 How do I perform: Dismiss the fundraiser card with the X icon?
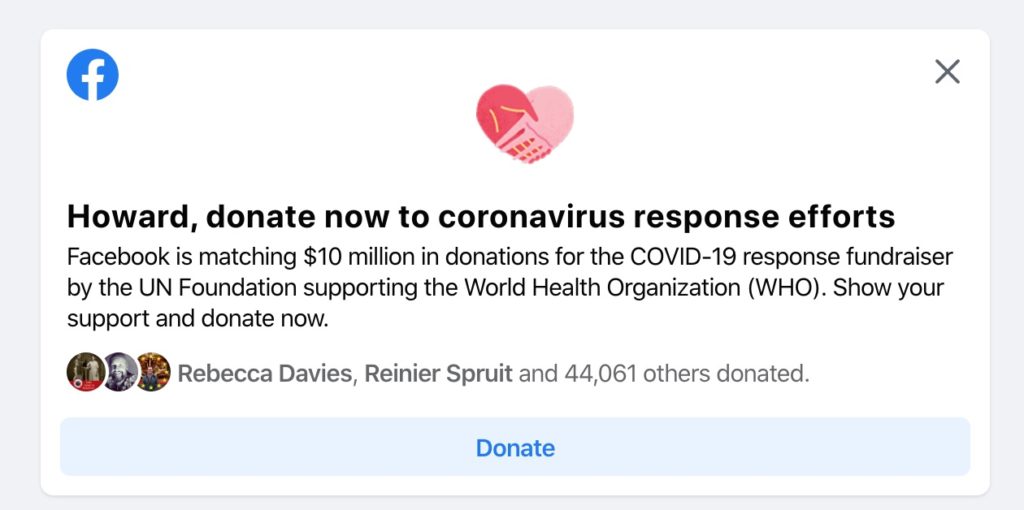click(946, 72)
